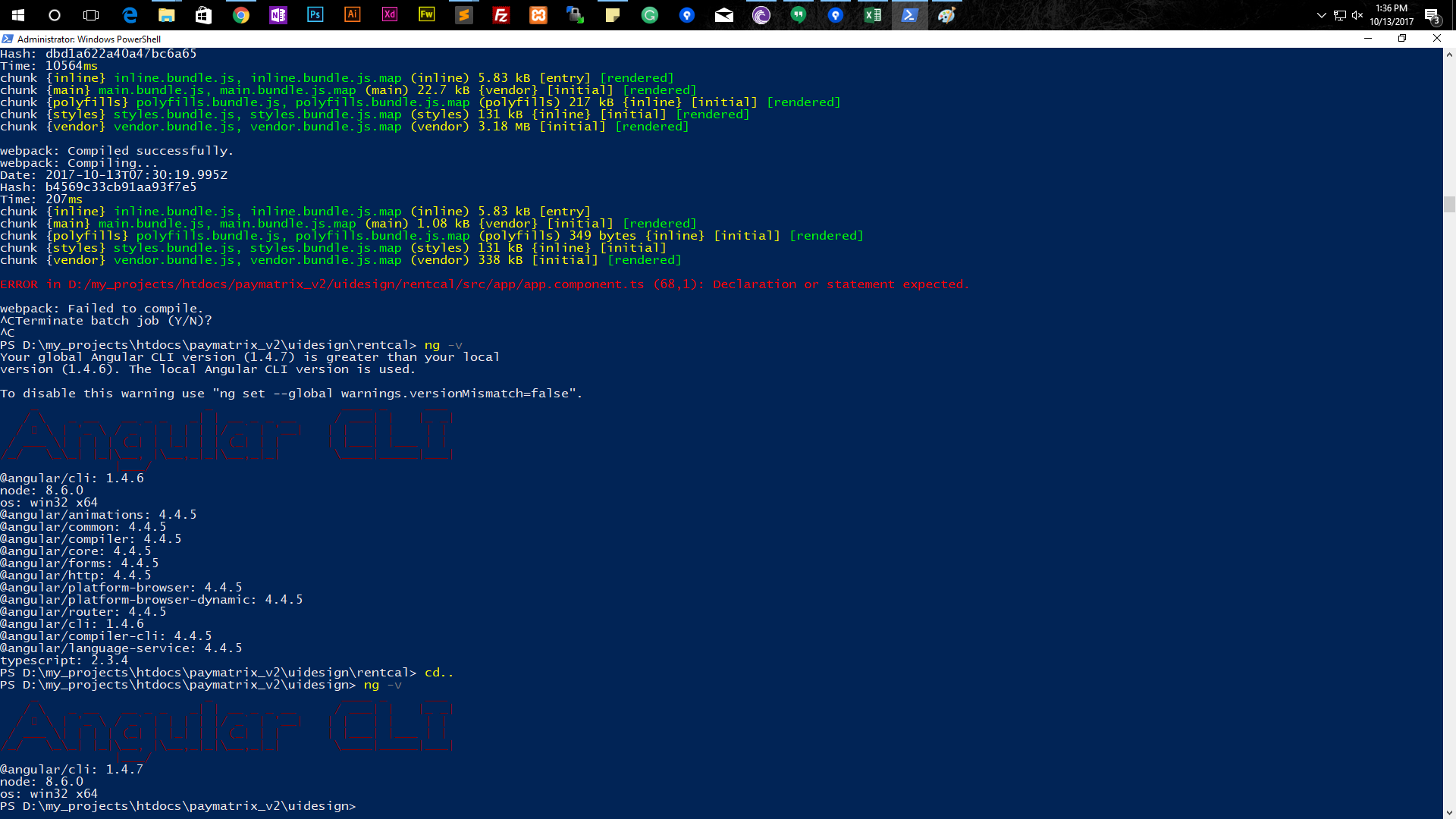Switch to Google Chrome on the taskbar
The width and height of the screenshot is (1456, 819).
pyautogui.click(x=241, y=15)
